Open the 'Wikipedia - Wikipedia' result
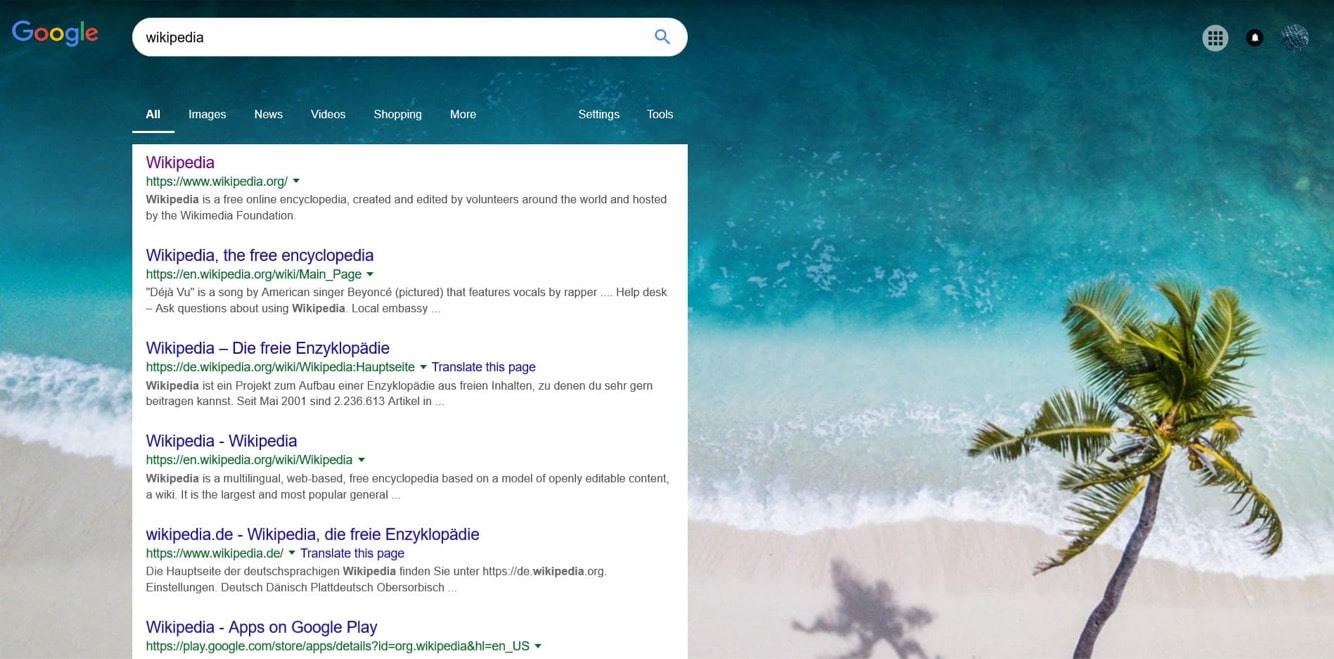 (221, 441)
